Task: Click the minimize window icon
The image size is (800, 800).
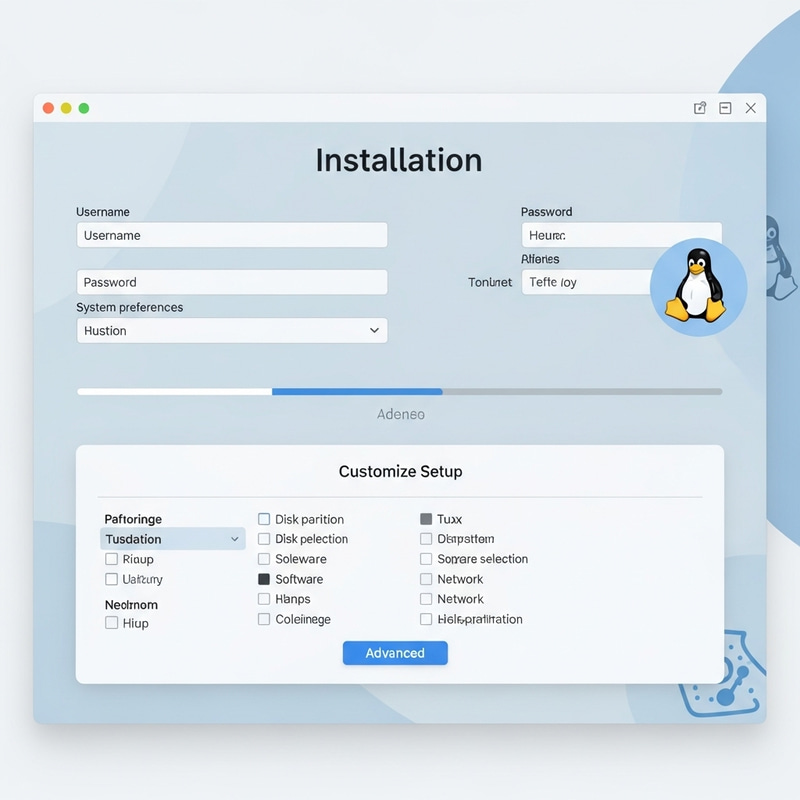Action: tap(724, 107)
